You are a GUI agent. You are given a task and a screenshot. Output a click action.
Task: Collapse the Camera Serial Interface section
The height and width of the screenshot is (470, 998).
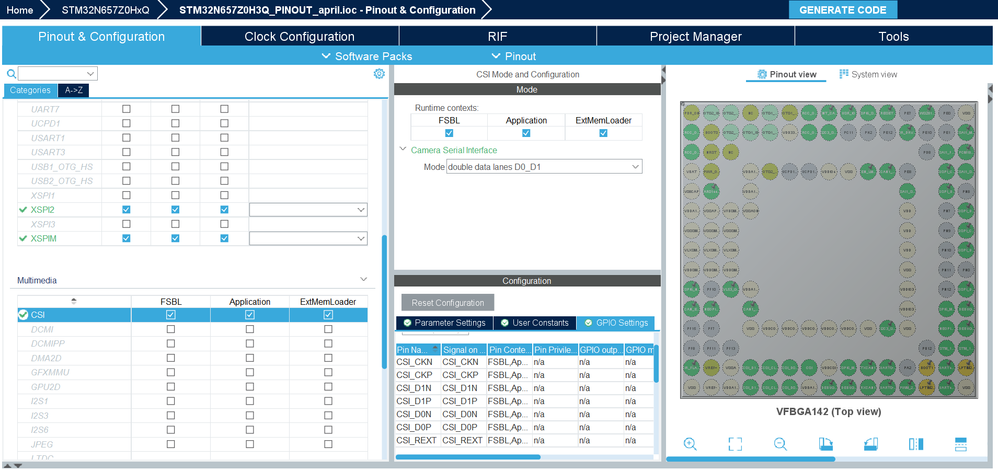coord(402,150)
